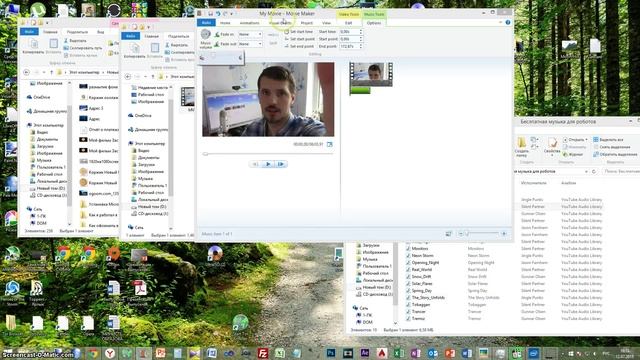Image resolution: width=640 pixels, height=360 pixels.
Task: Click Свойства icon in music folder window
Action: click(552, 147)
